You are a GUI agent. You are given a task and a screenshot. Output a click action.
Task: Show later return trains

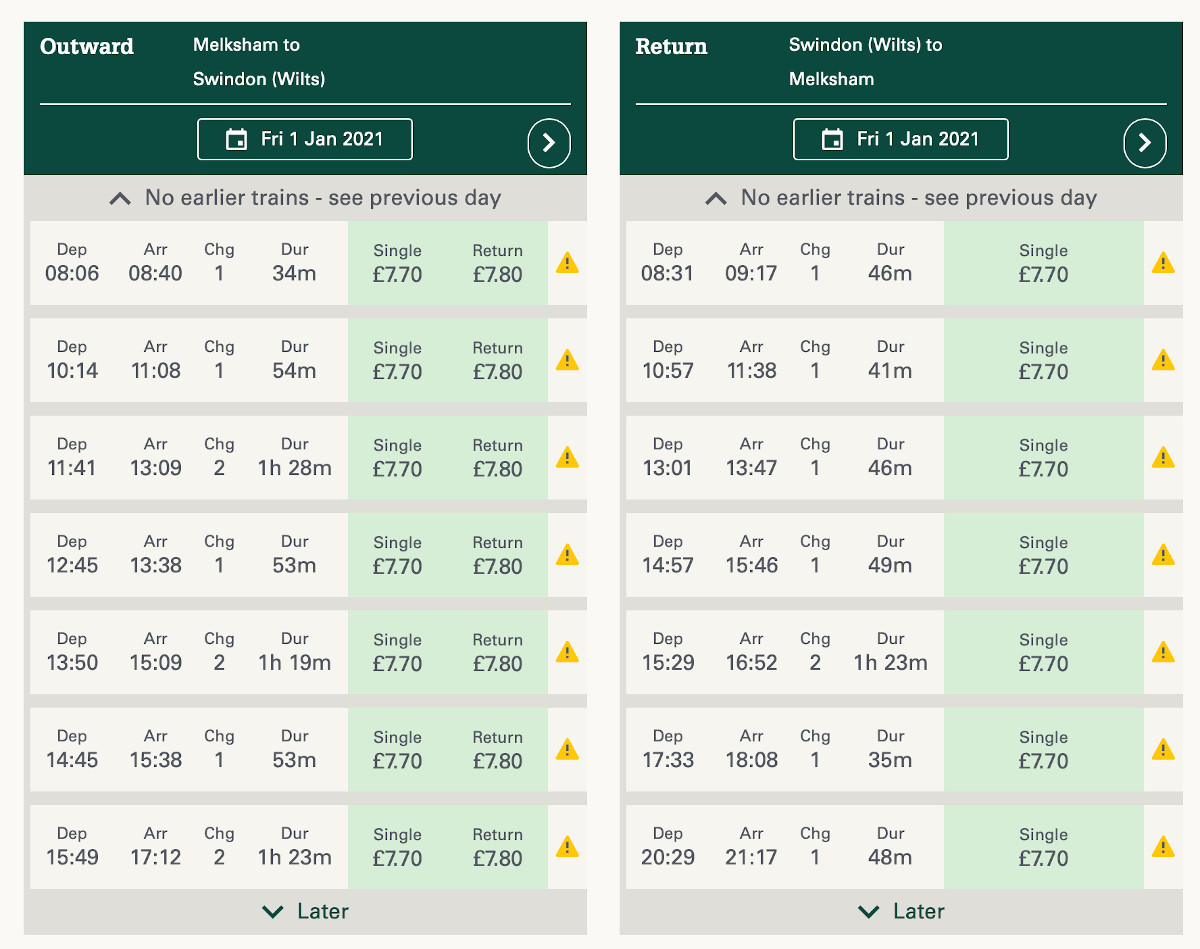[x=901, y=911]
